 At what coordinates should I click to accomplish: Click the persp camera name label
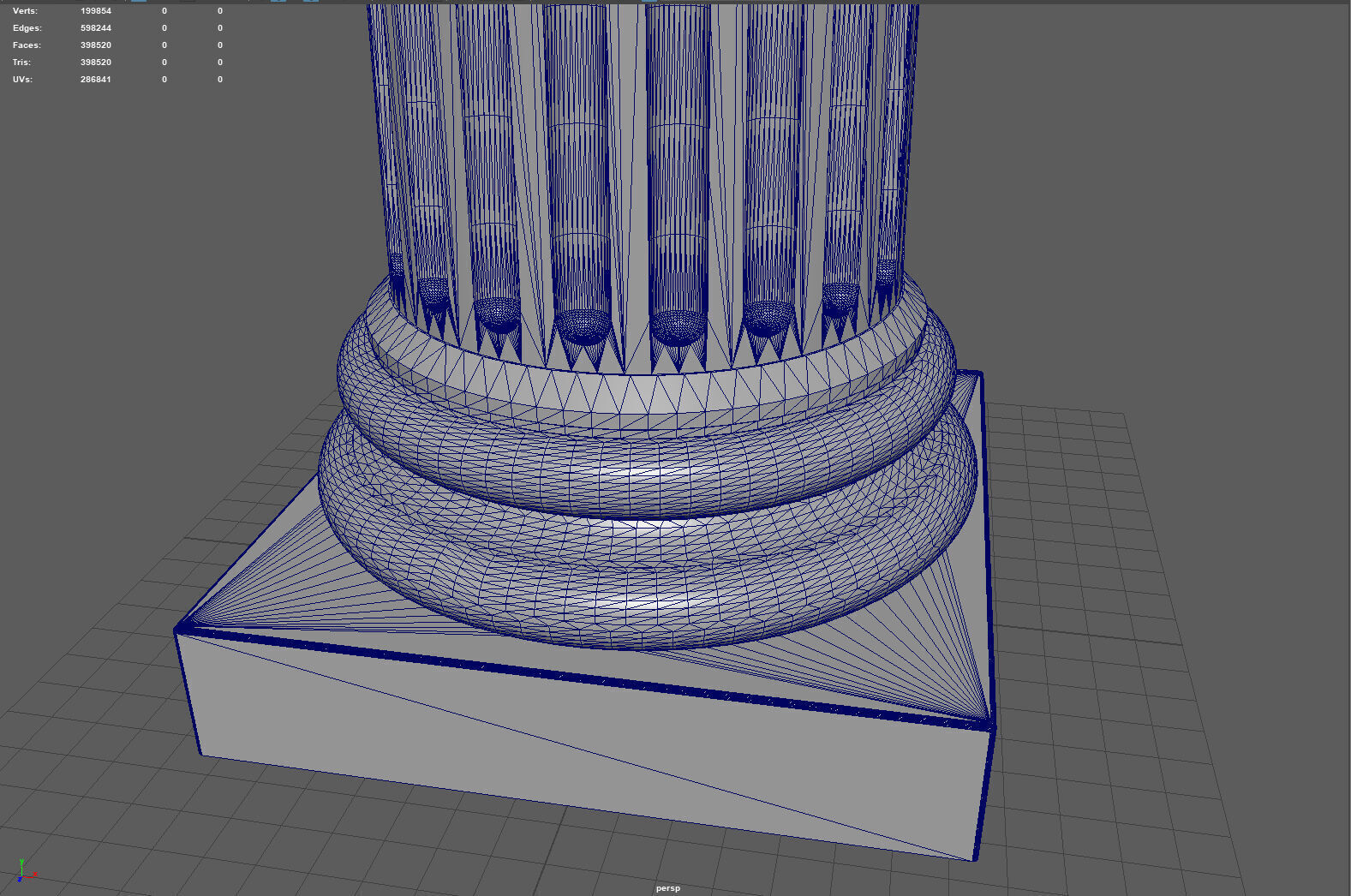668,888
